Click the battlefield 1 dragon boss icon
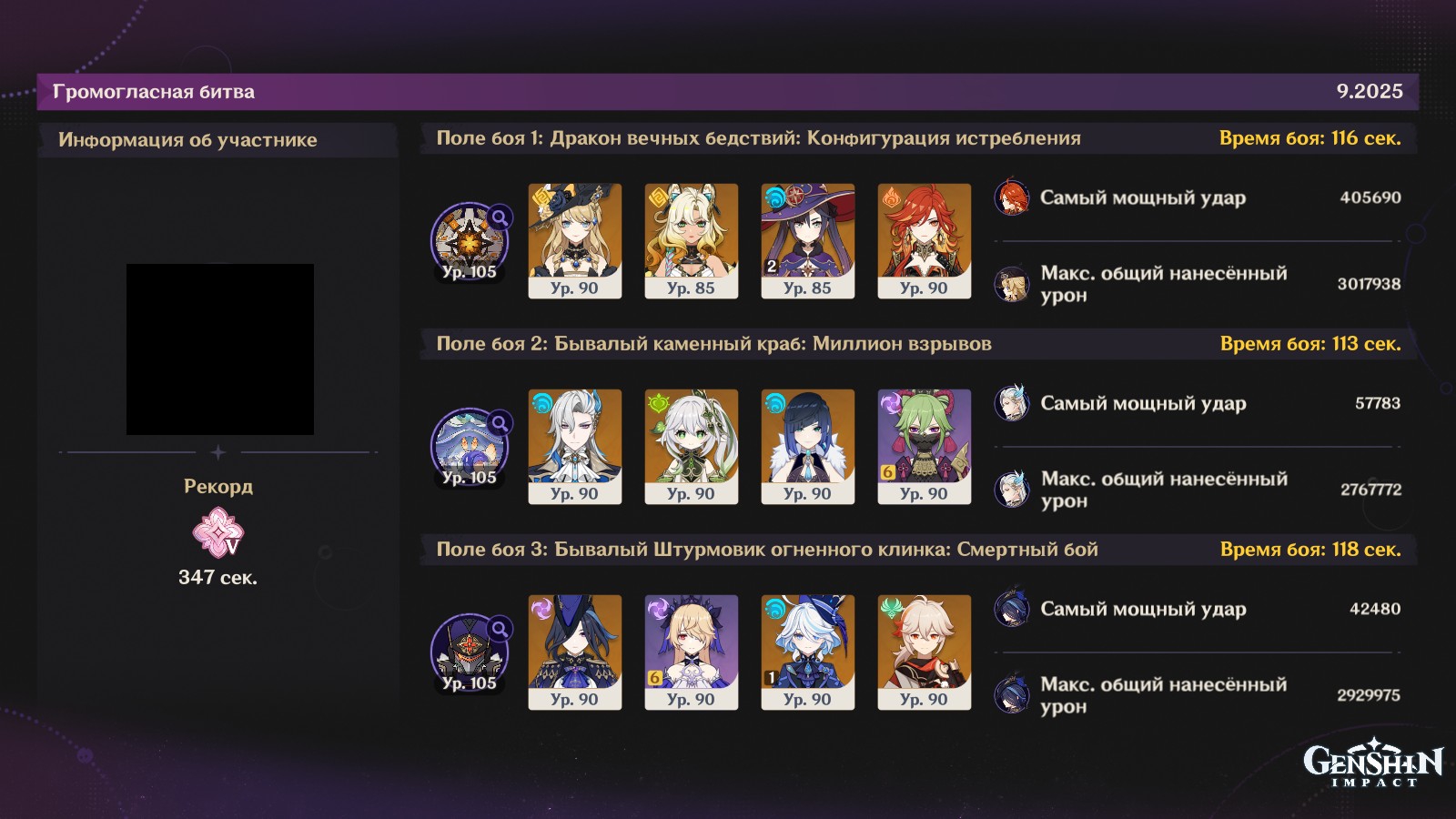 [470, 241]
